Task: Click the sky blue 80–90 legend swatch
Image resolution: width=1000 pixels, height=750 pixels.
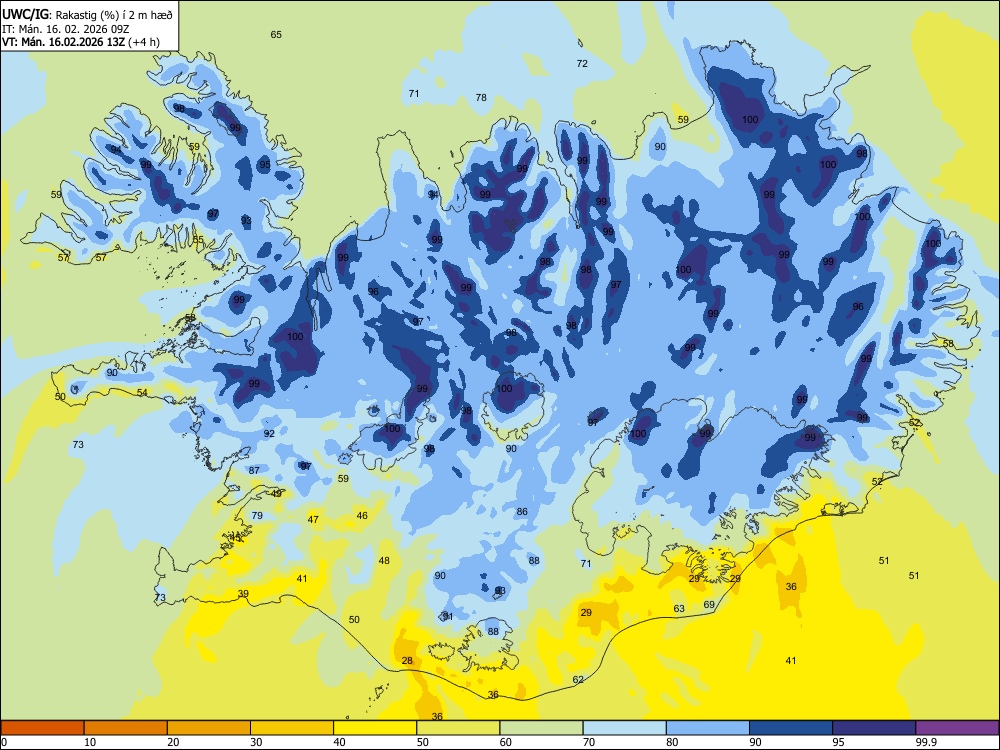Action: click(708, 728)
